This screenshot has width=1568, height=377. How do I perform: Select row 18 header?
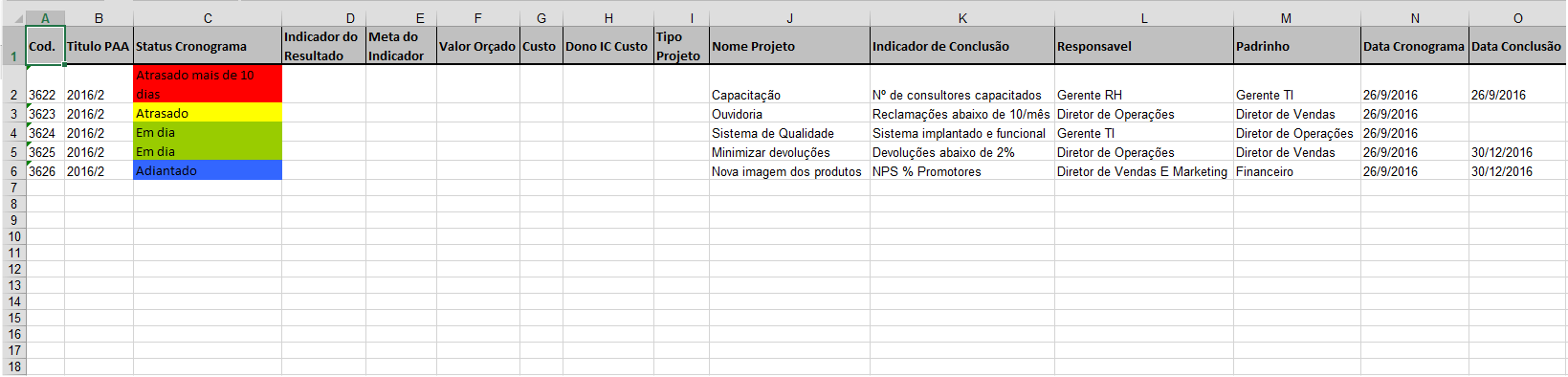tap(13, 366)
